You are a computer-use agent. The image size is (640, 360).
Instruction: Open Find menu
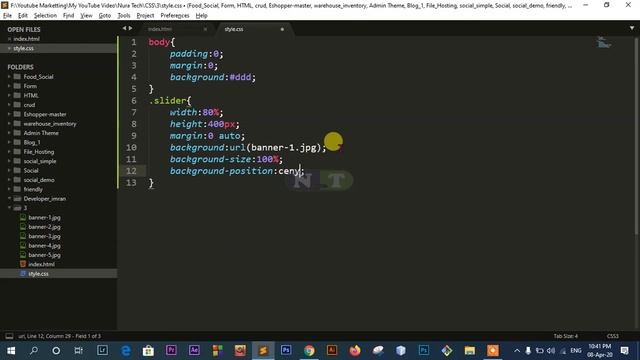click(69, 16)
